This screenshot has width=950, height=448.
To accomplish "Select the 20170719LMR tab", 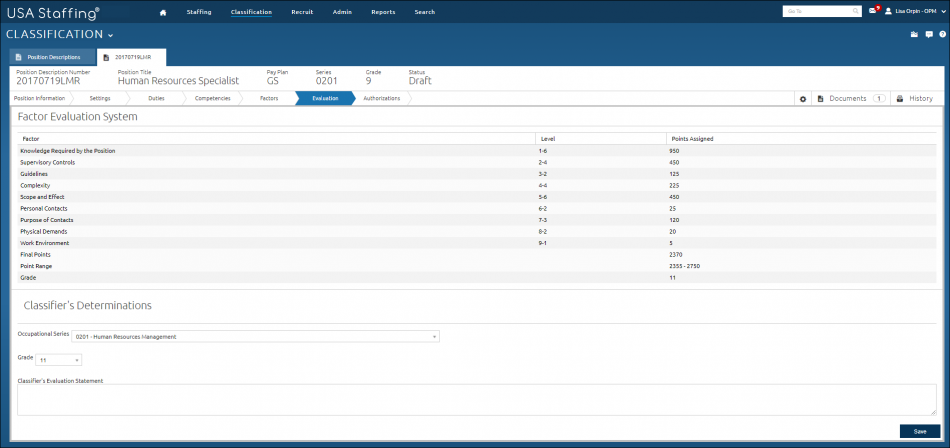I will pos(132,57).
